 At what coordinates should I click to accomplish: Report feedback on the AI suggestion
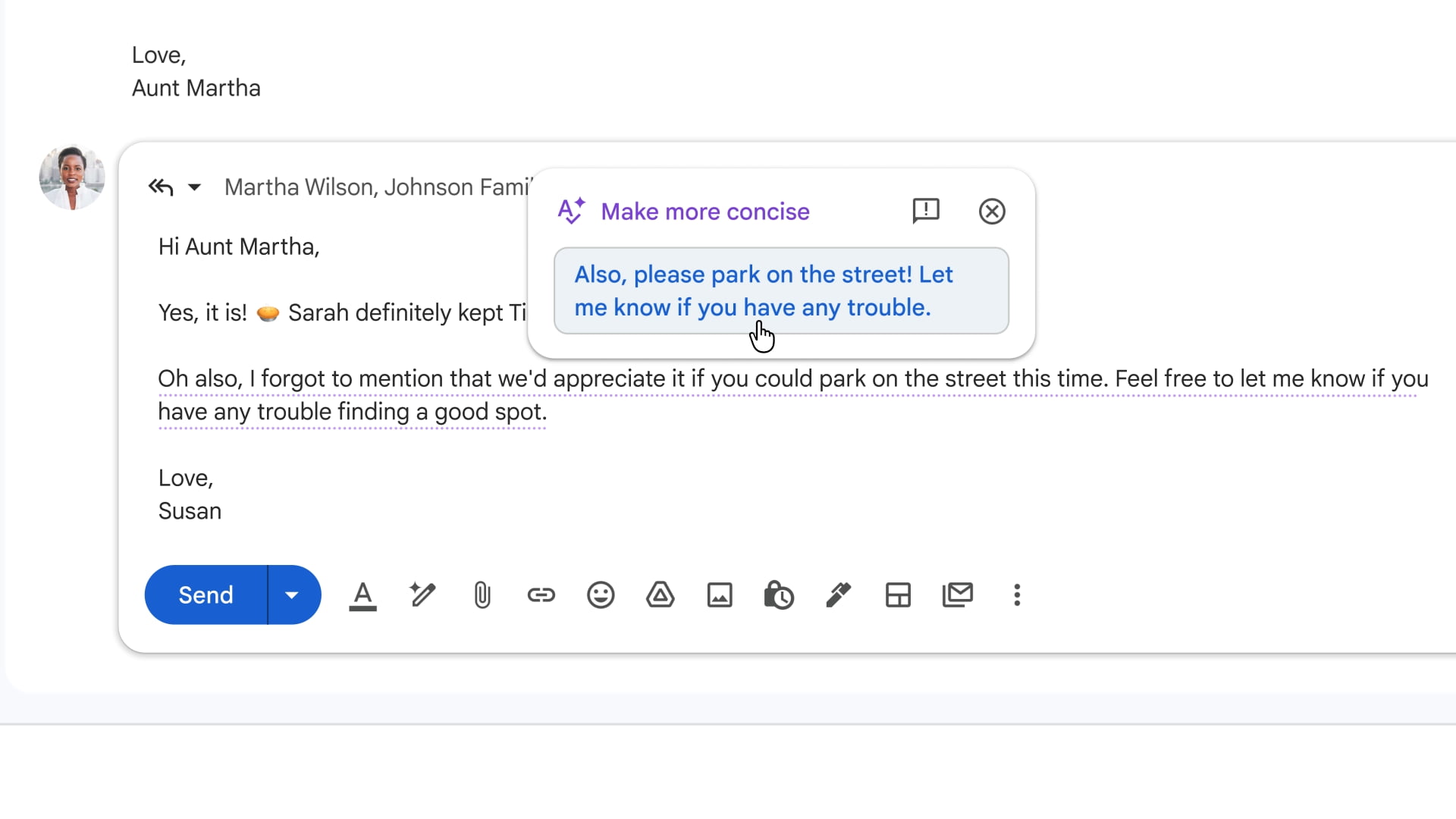(926, 211)
